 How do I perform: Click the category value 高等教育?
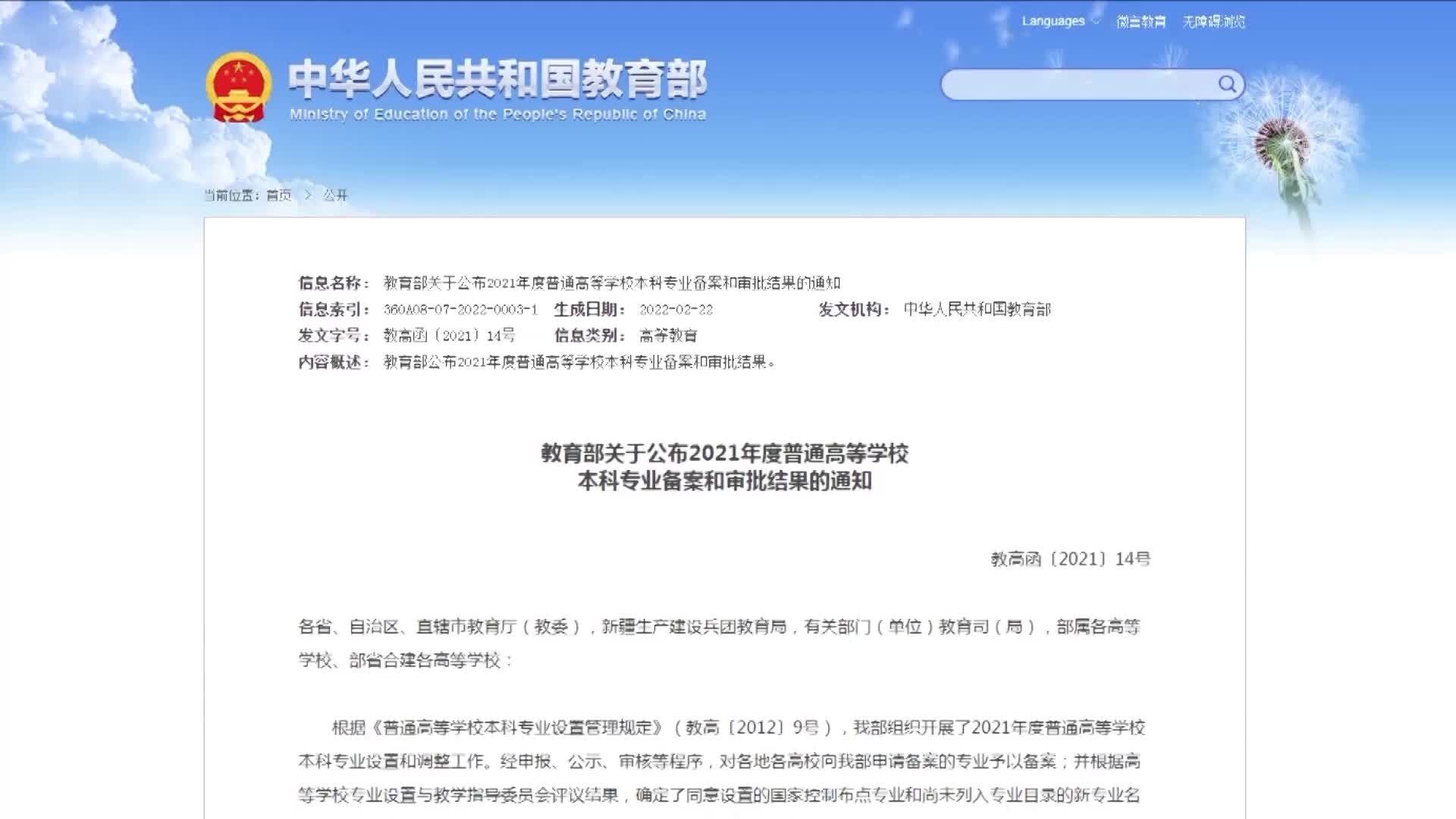tap(668, 335)
